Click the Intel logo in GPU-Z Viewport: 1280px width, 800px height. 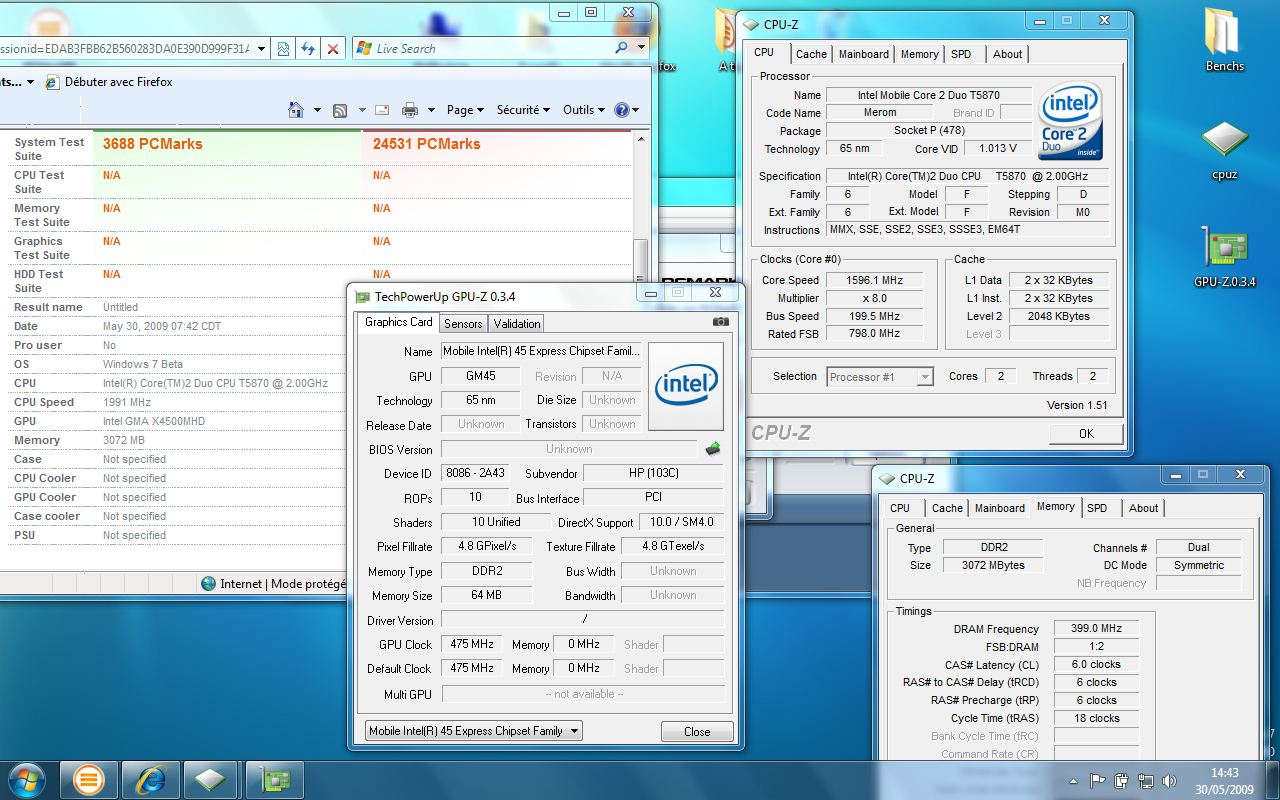click(686, 386)
